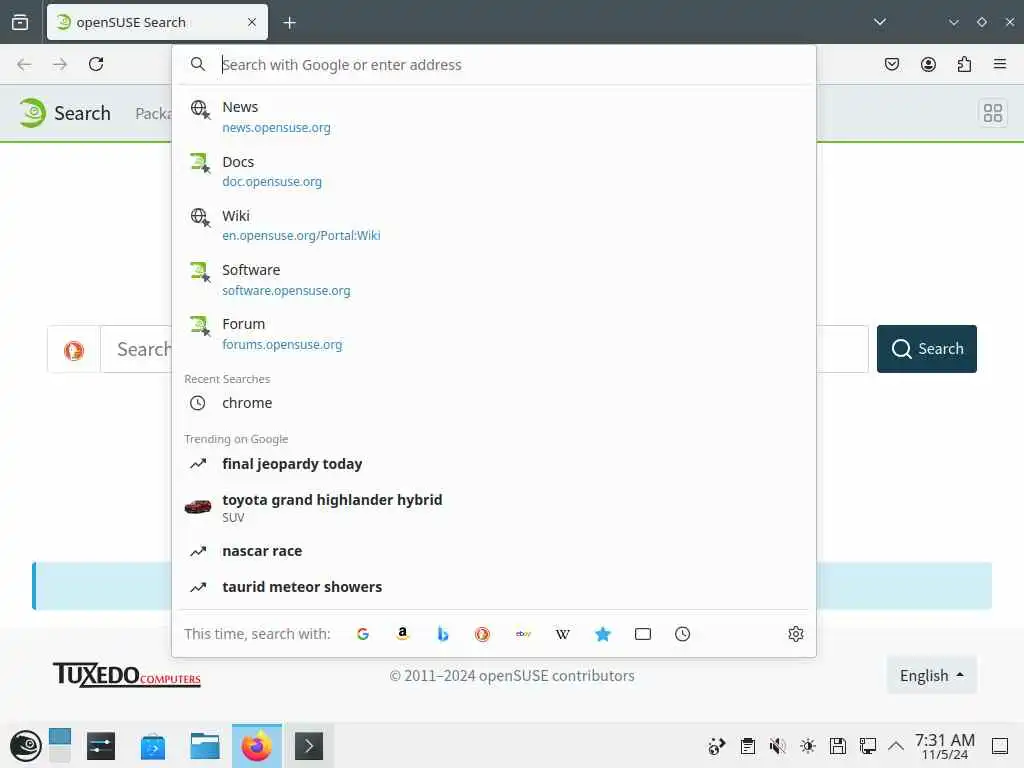Open the English language dropdown
Screen dimensions: 1024x768
click(x=931, y=675)
